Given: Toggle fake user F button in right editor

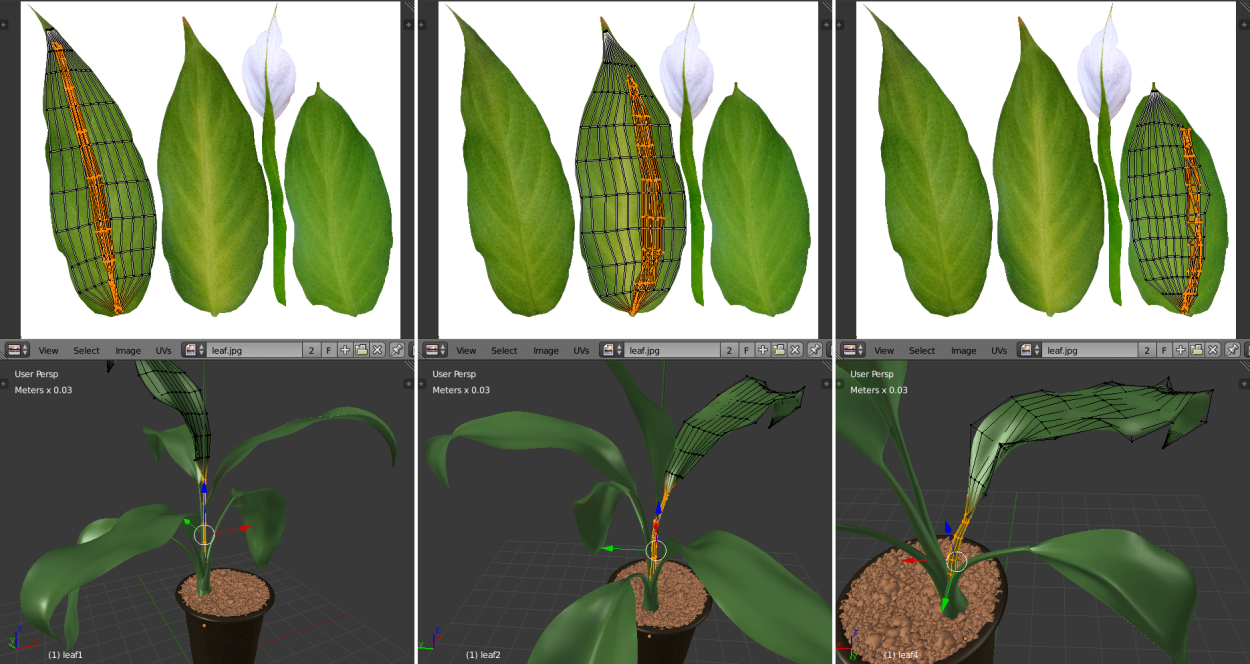Looking at the screenshot, I should pyautogui.click(x=1164, y=350).
